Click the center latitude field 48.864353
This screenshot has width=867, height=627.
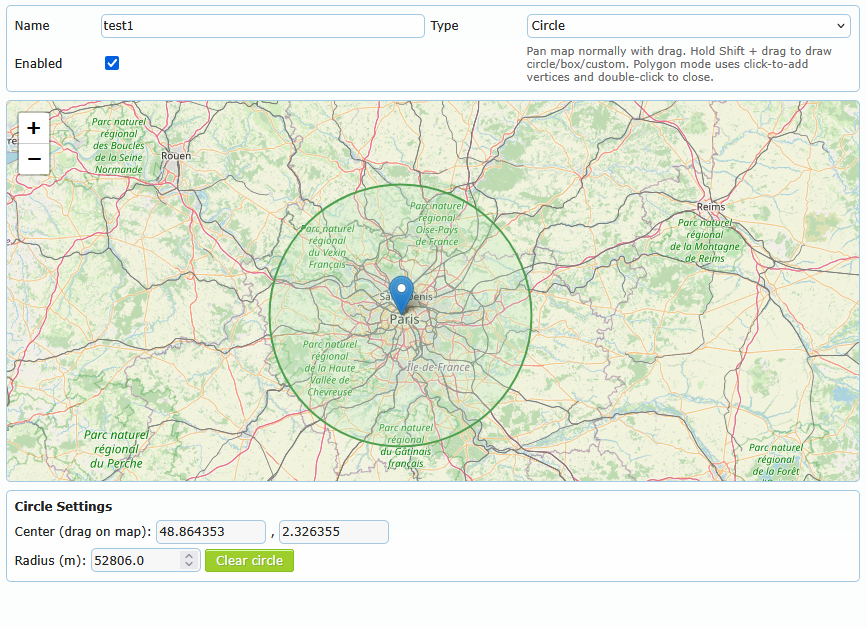(x=211, y=532)
